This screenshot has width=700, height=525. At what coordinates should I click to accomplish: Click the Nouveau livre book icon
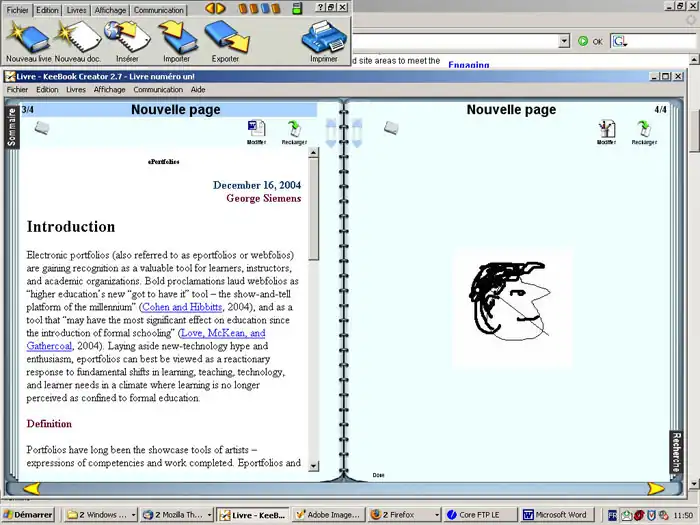29,37
